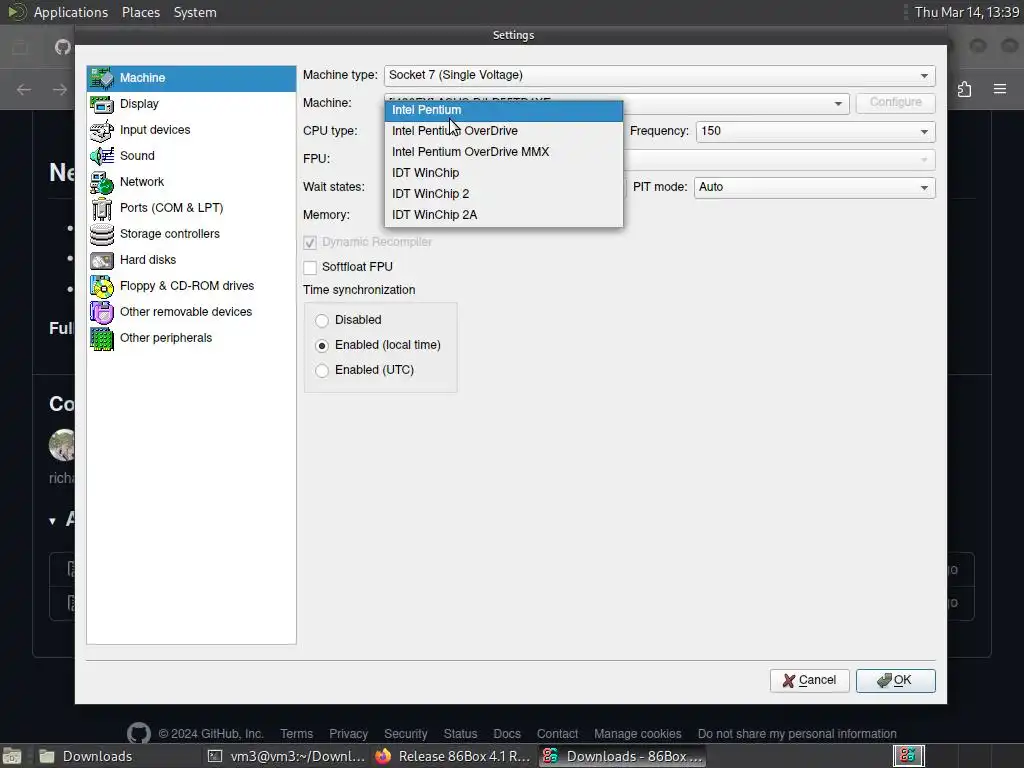Click the clock showing Thu Mar 14, 13:39

coord(967,12)
